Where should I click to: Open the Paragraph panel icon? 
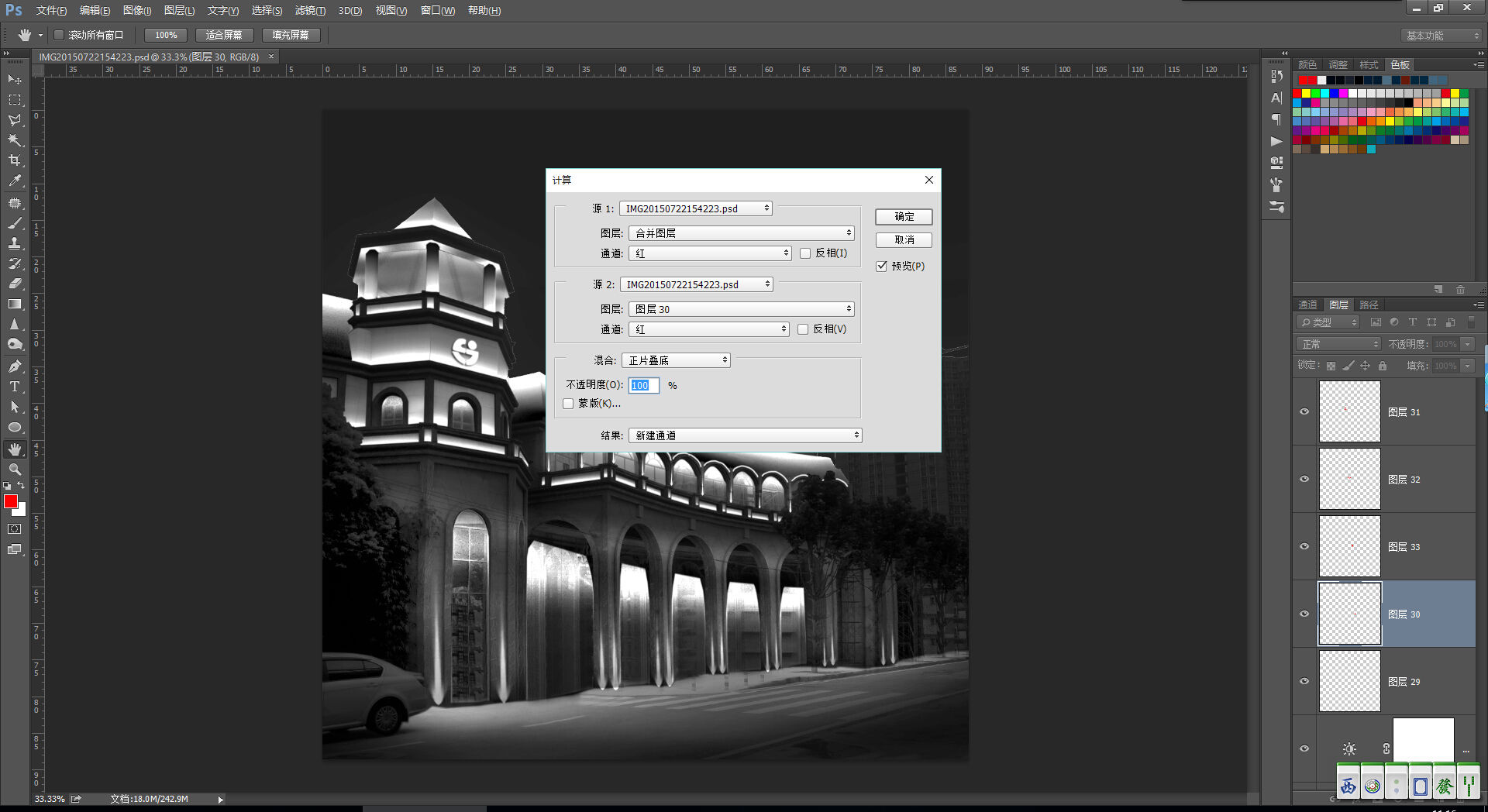coord(1276,119)
